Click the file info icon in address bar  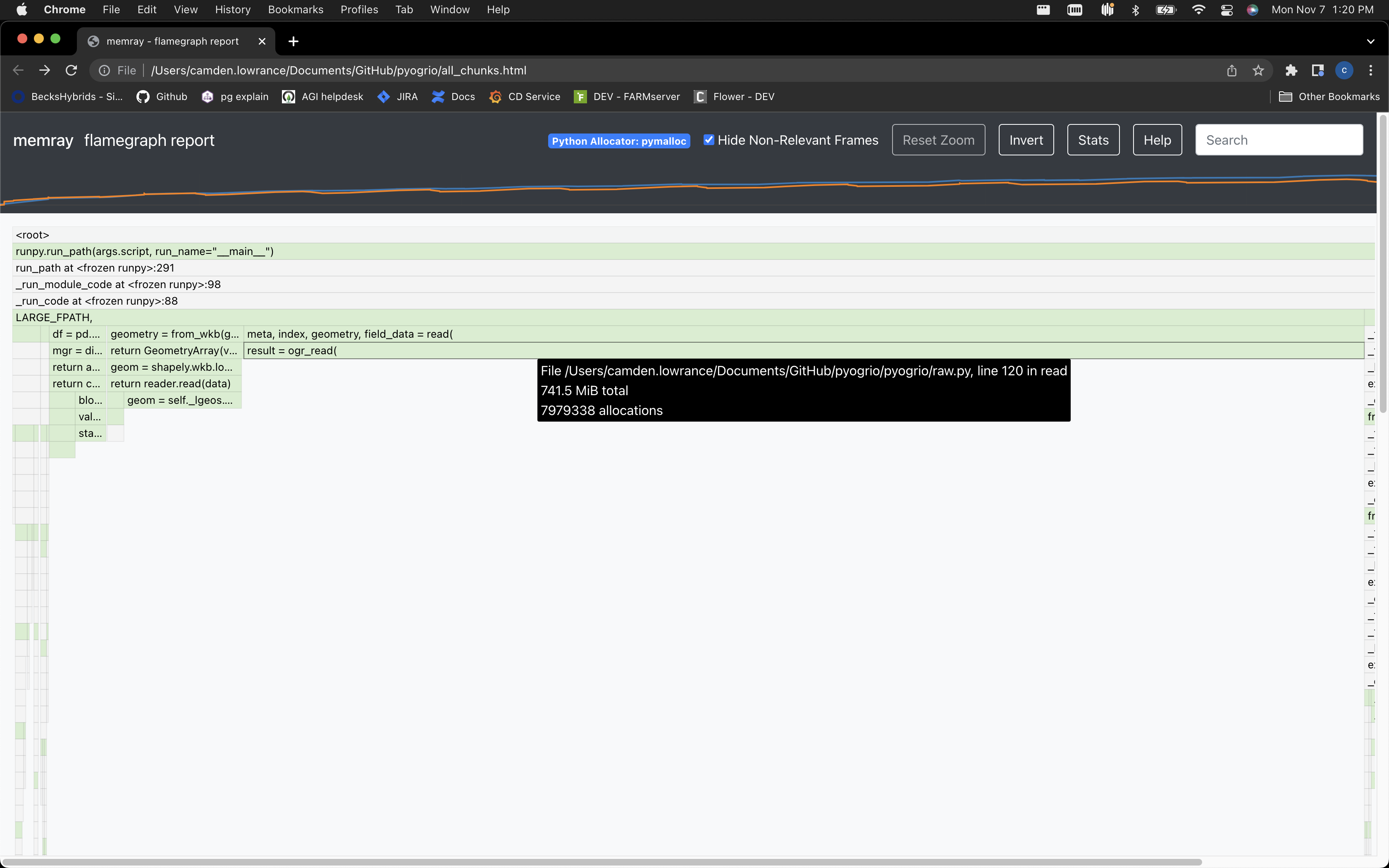coord(105,70)
